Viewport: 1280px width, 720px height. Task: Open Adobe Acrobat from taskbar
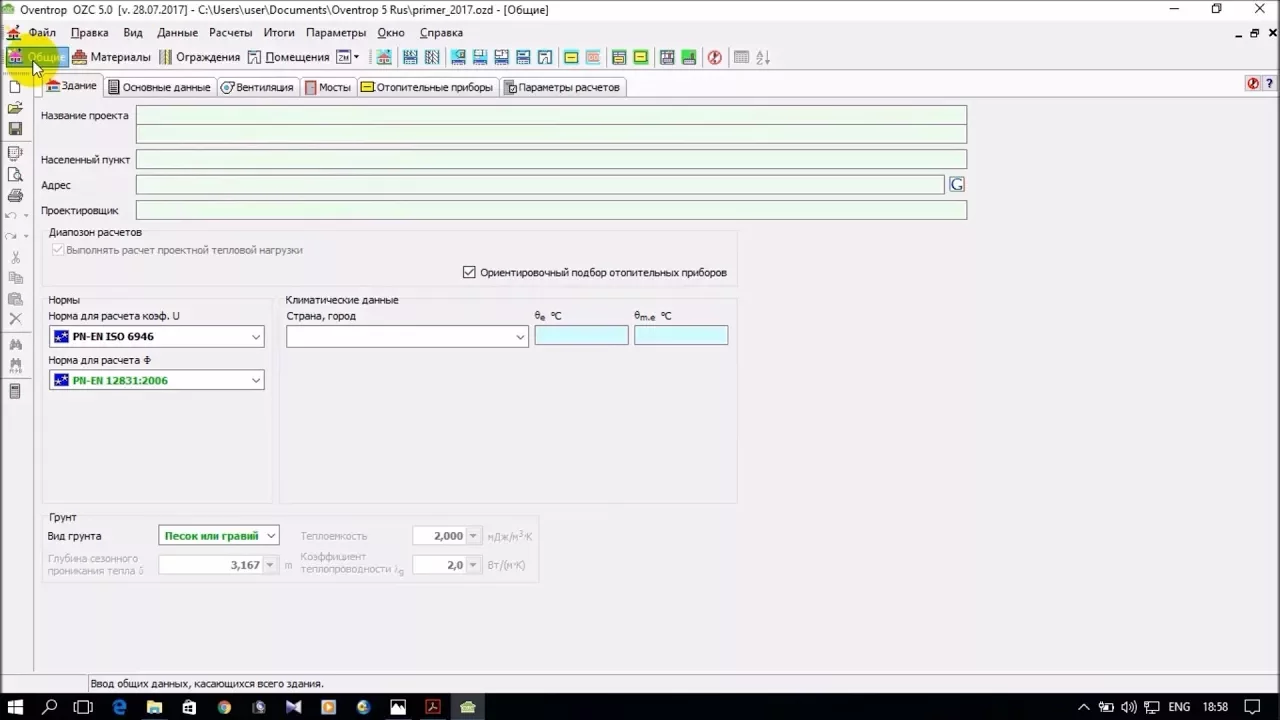click(x=433, y=707)
